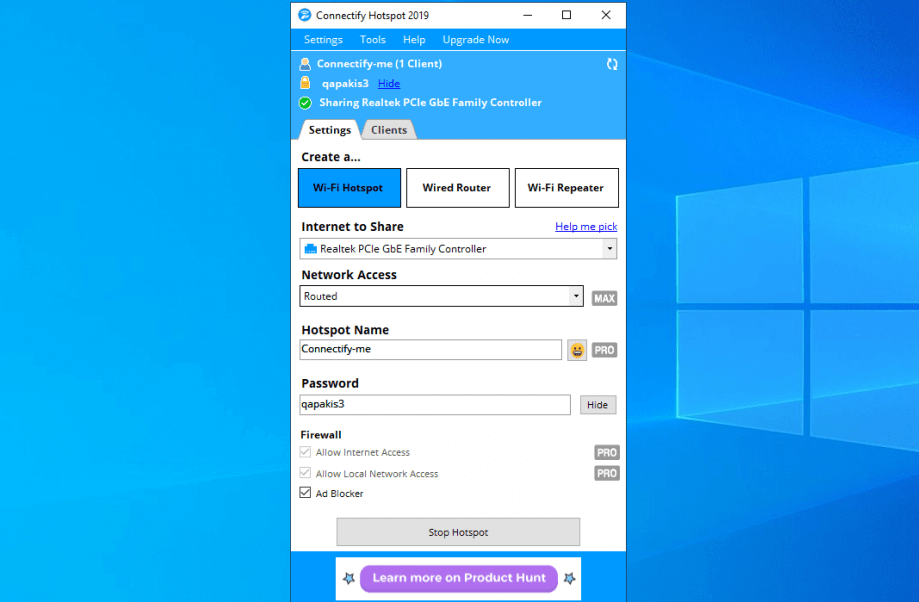Click the client user icon beside Connectify-me

304,63
